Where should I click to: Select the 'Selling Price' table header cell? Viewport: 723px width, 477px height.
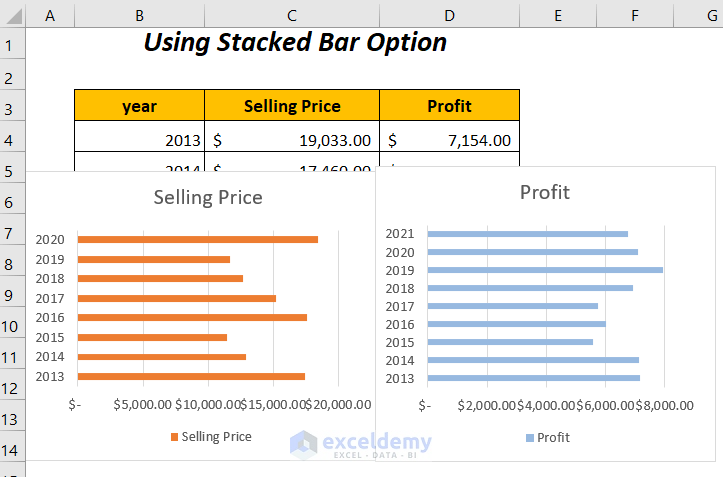pyautogui.click(x=292, y=106)
